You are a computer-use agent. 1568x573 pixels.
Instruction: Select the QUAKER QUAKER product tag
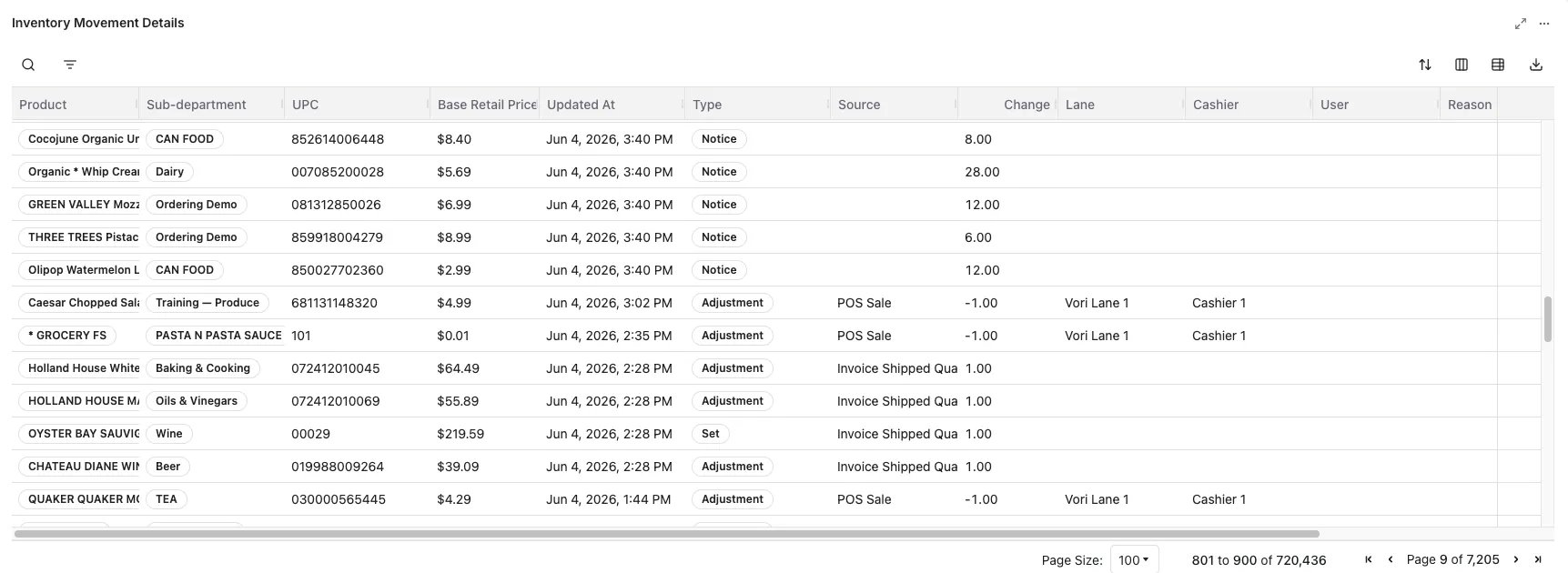[x=80, y=499]
